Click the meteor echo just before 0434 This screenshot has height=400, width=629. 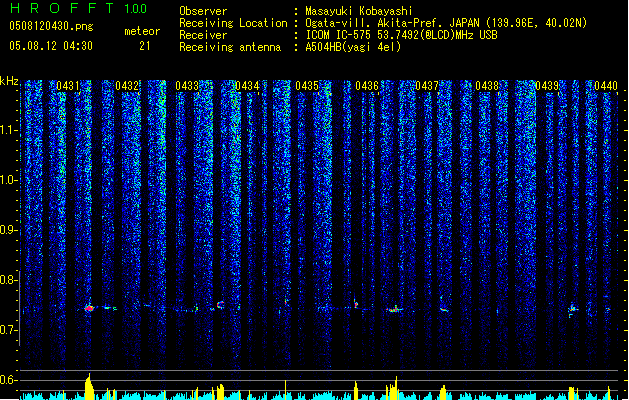[220, 305]
